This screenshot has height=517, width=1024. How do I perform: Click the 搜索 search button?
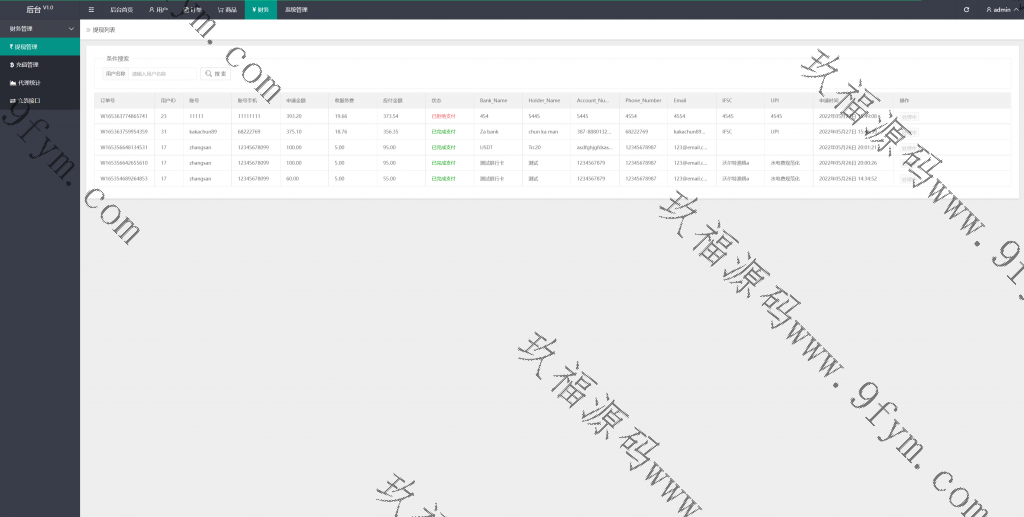[x=215, y=74]
